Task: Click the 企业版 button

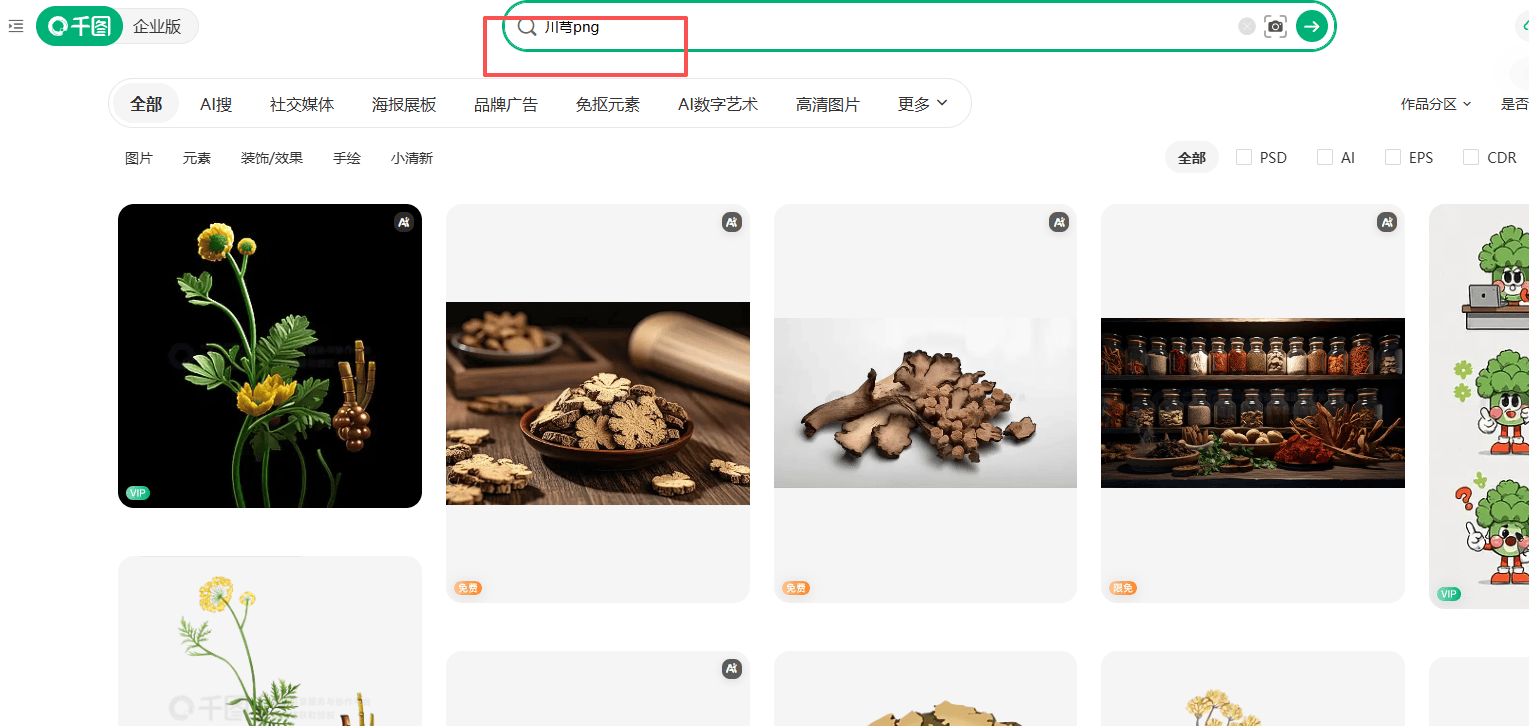Action: coord(157,27)
